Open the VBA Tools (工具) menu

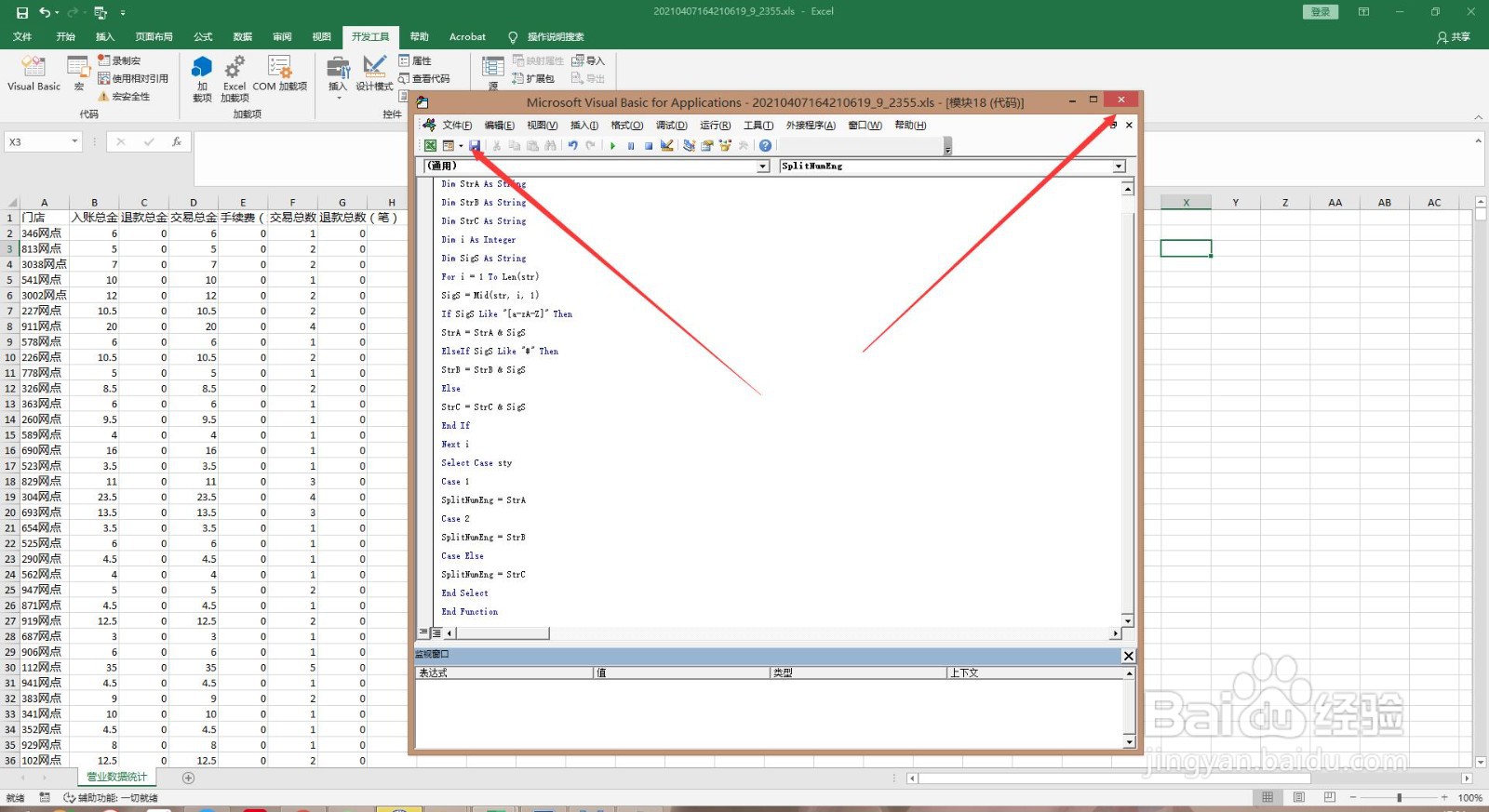758,125
